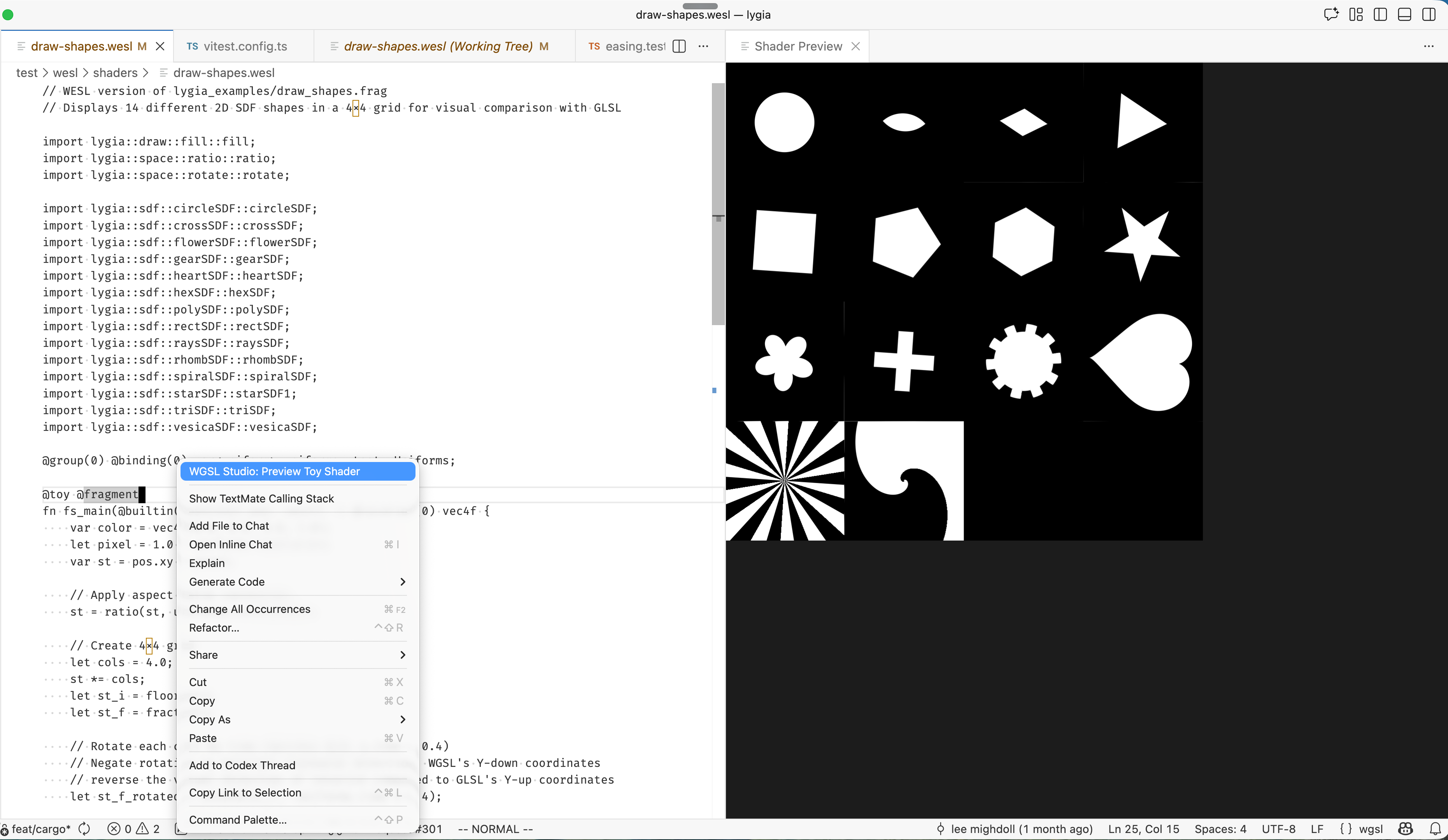Open the AI chat assistant from the title bar
The height and width of the screenshot is (840, 1448).
pos(1331,14)
